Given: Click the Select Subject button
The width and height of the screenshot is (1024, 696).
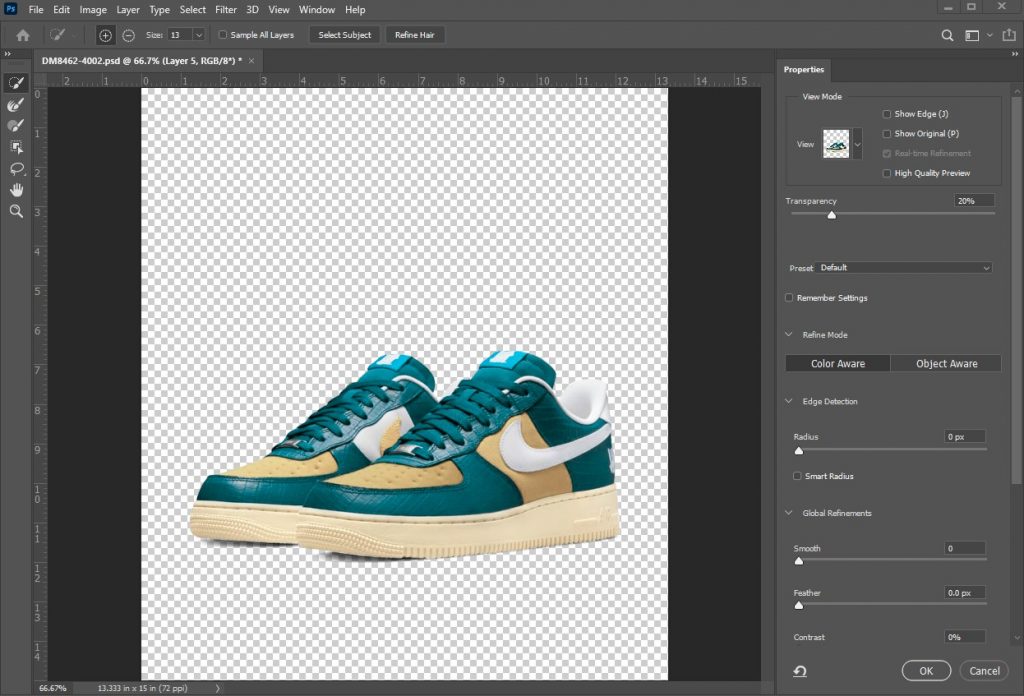Looking at the screenshot, I should 345,35.
